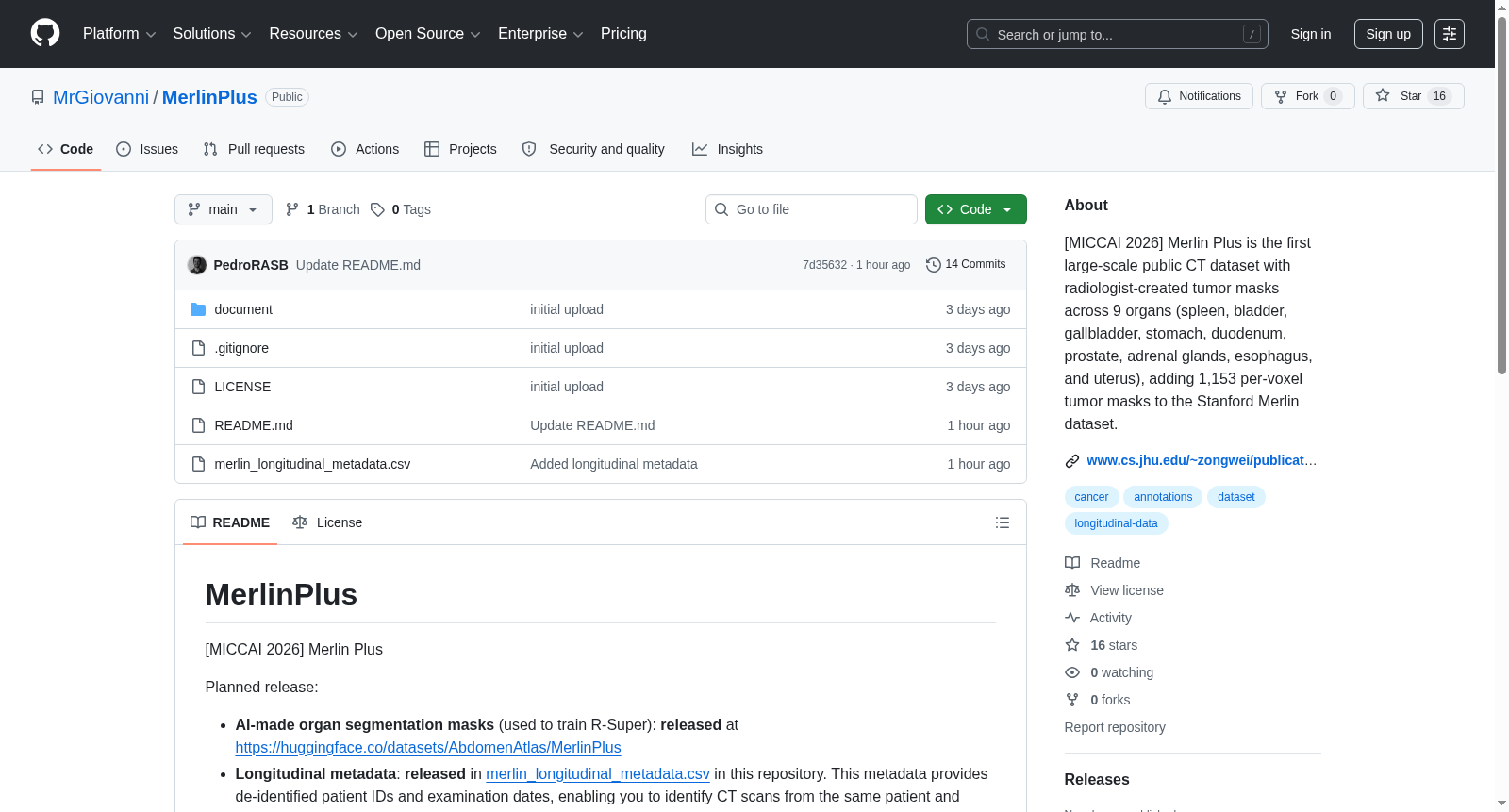Image resolution: width=1509 pixels, height=812 pixels.
Task: Select the annotations topic tag
Action: [x=1163, y=497]
